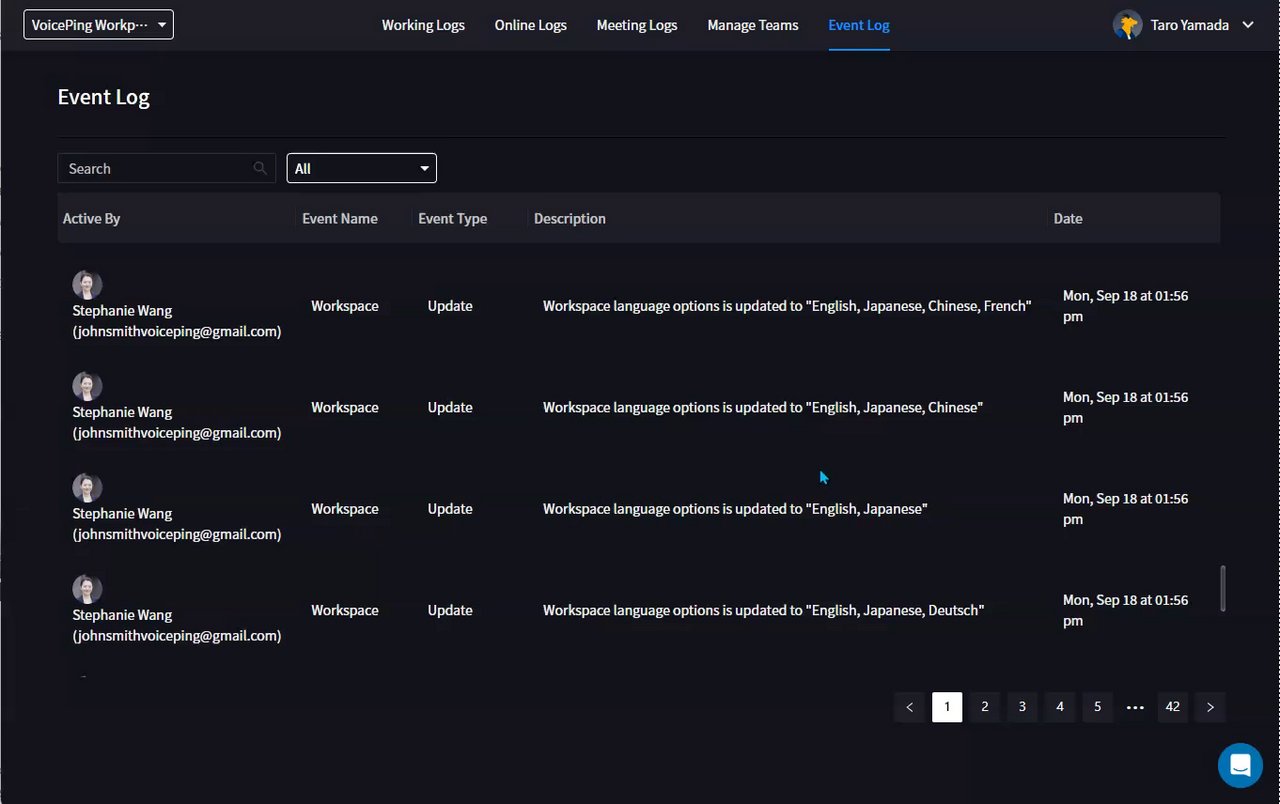Go to the next page arrow
This screenshot has width=1280, height=804.
1210,707
